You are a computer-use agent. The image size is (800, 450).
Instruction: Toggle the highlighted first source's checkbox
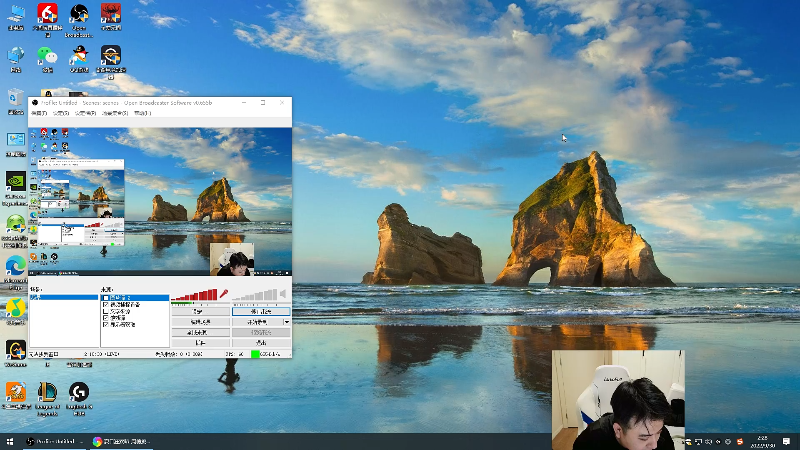[106, 298]
